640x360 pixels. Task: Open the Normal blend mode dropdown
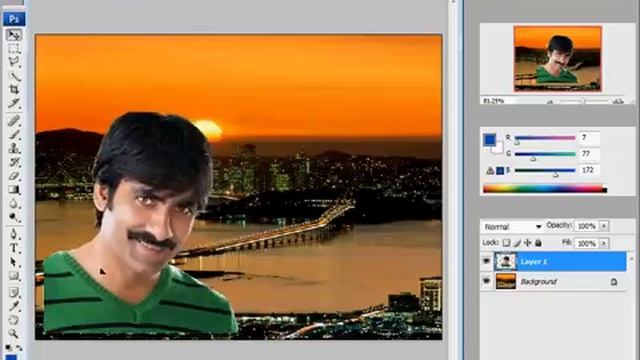click(512, 227)
